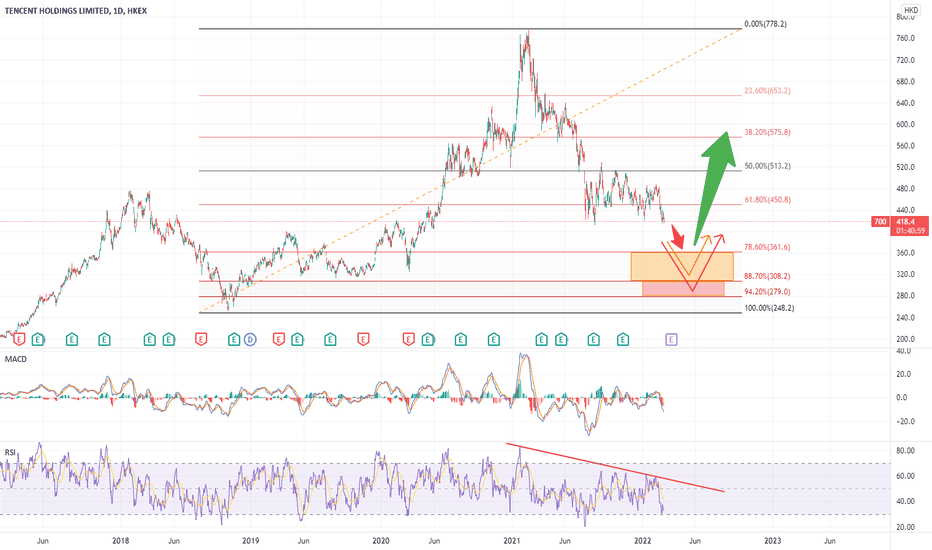The height and width of the screenshot is (550, 932).
Task: Click the 2020 label on time axis
Action: [381, 541]
